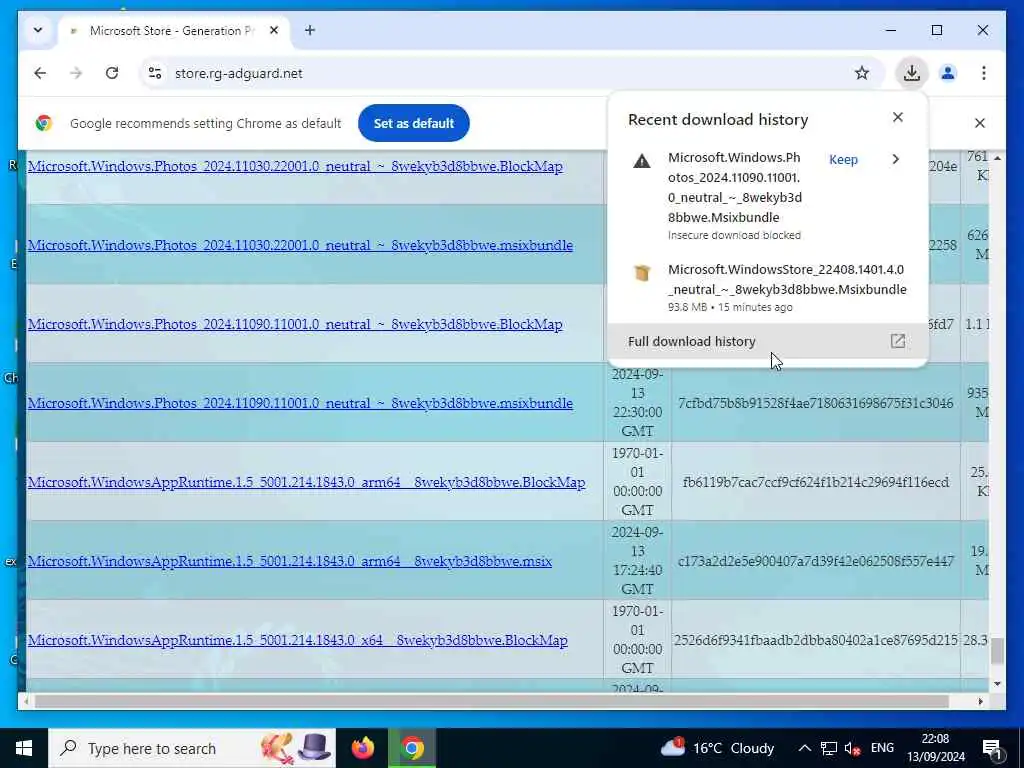Viewport: 1024px width, 768px height.
Task: Open the weather widget 16°C Cloudy
Action: pos(717,748)
